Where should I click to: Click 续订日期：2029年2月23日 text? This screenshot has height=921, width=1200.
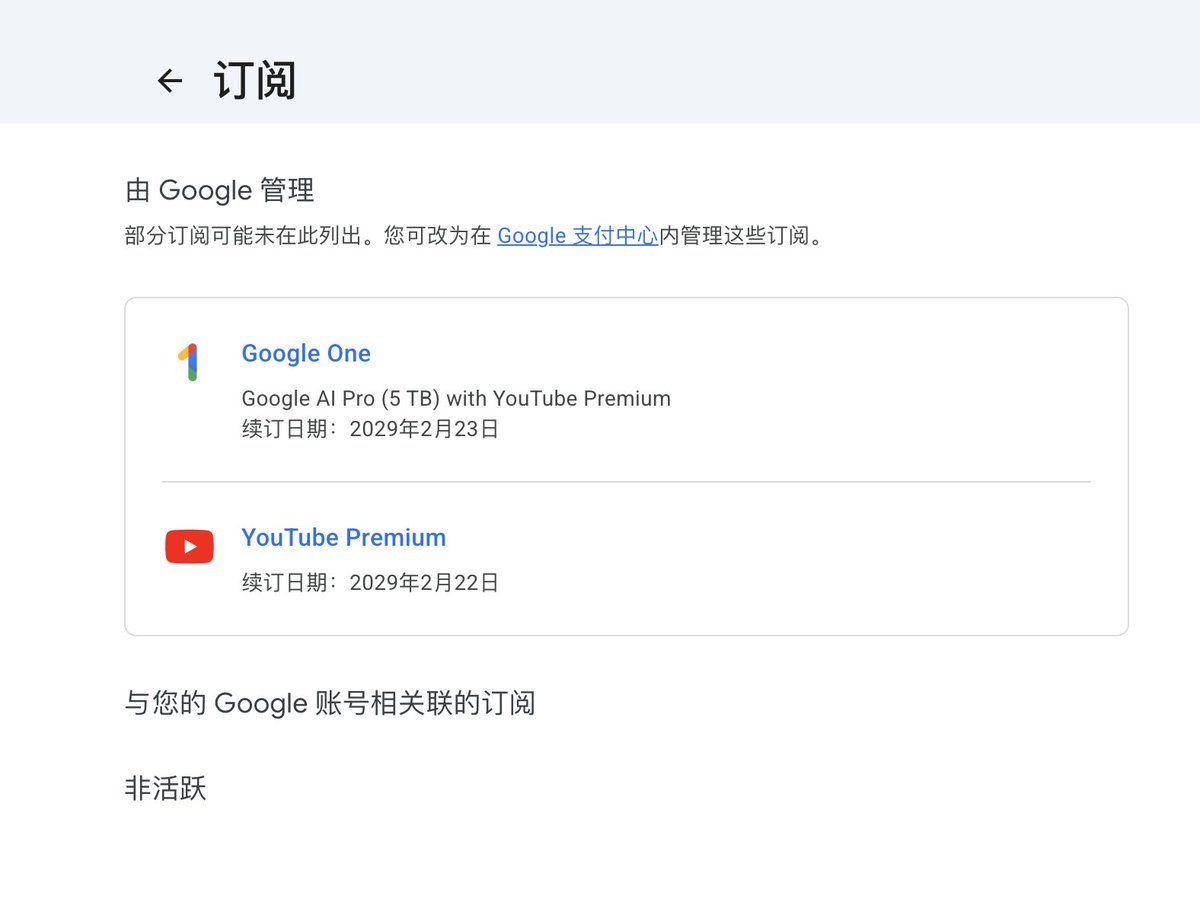[370, 430]
